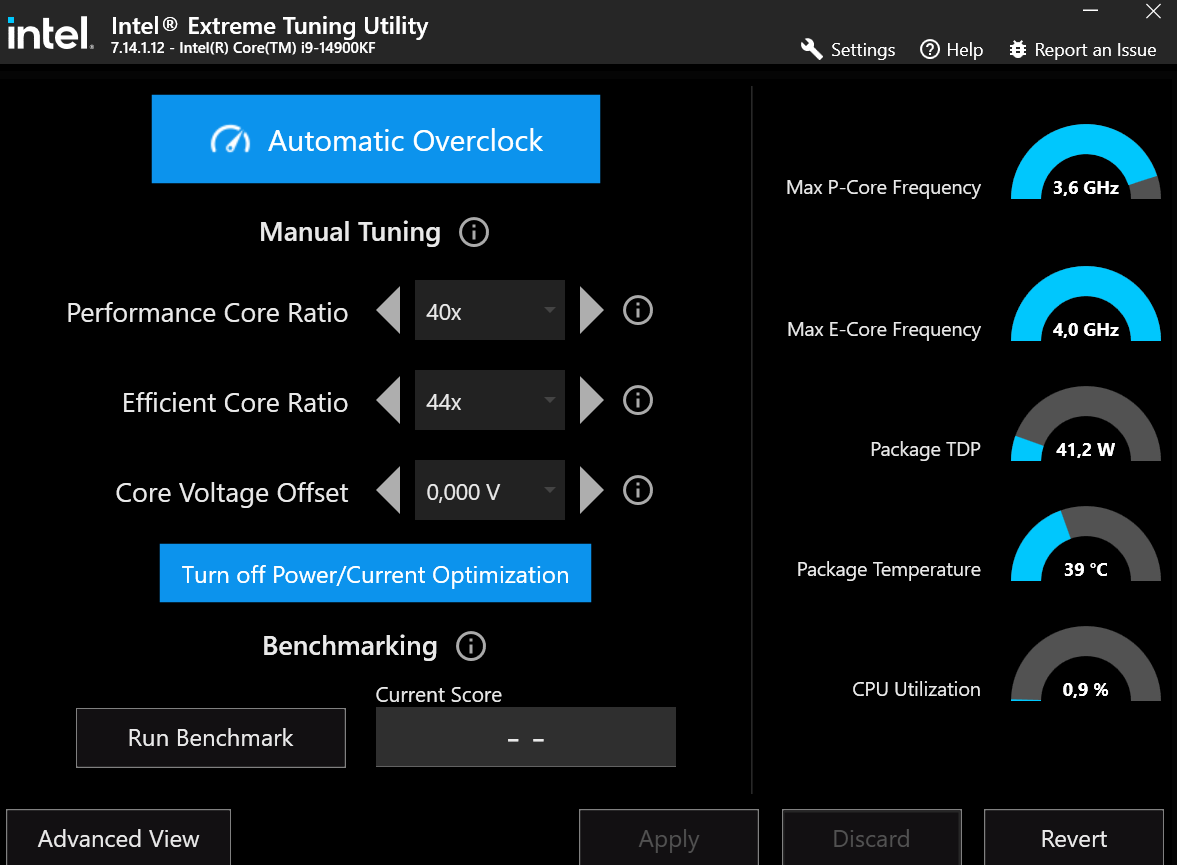Increase Performance Core Ratio with right arrow
This screenshot has height=865, width=1177.
point(592,309)
